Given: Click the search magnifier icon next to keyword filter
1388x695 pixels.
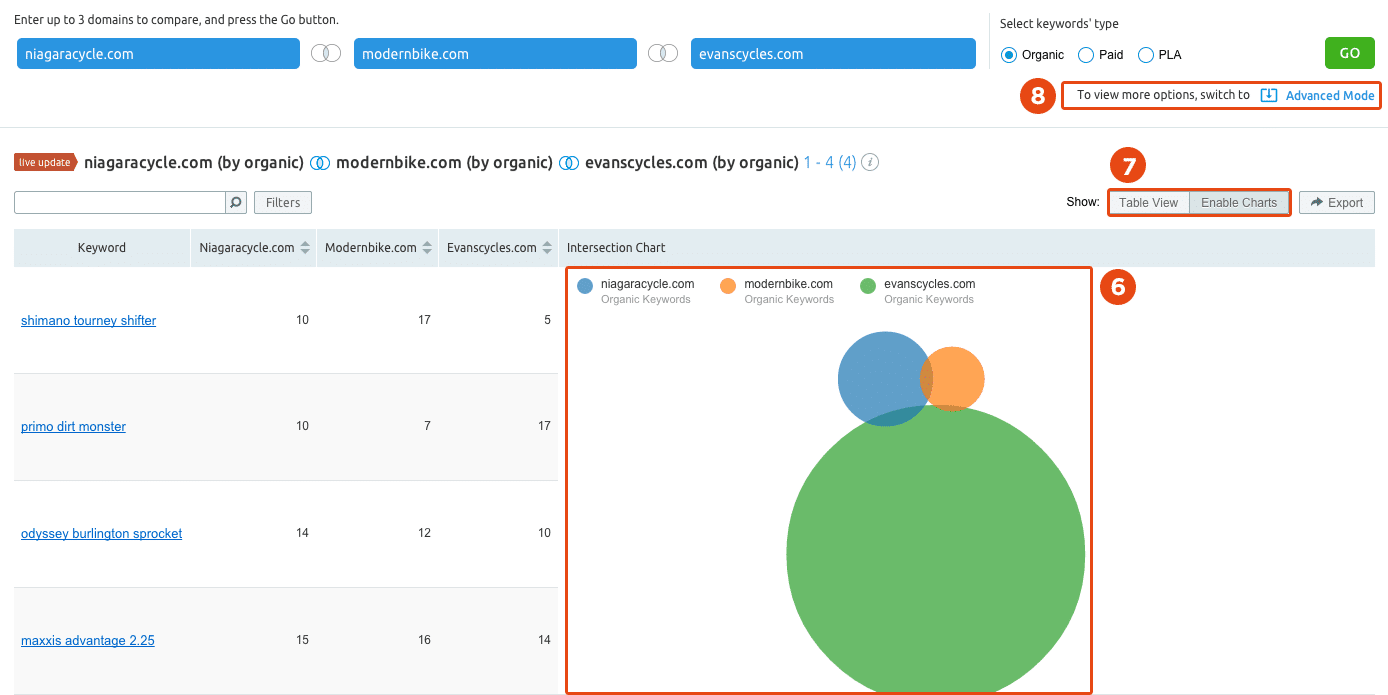Looking at the screenshot, I should point(236,203).
